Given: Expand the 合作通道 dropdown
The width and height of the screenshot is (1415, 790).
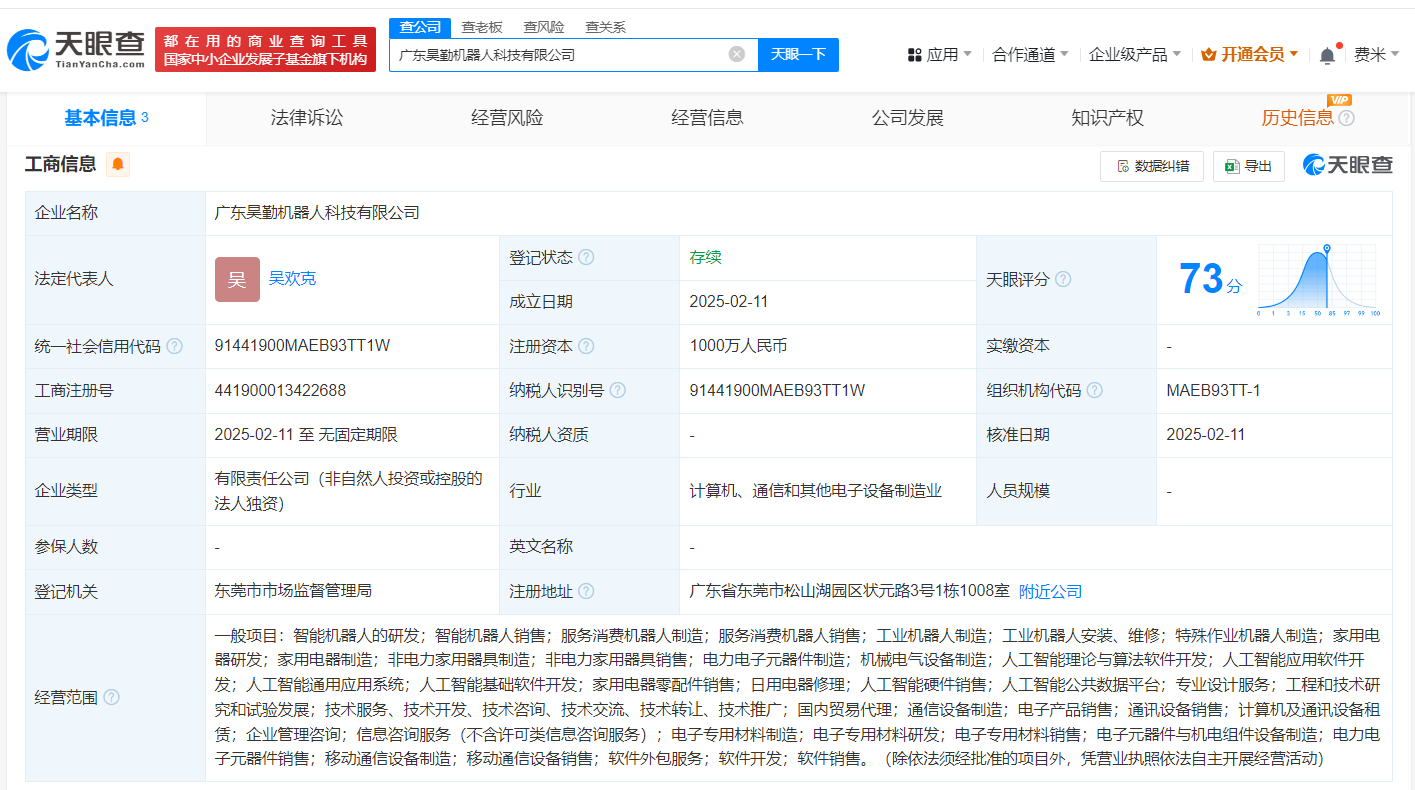Looking at the screenshot, I should 1030,55.
